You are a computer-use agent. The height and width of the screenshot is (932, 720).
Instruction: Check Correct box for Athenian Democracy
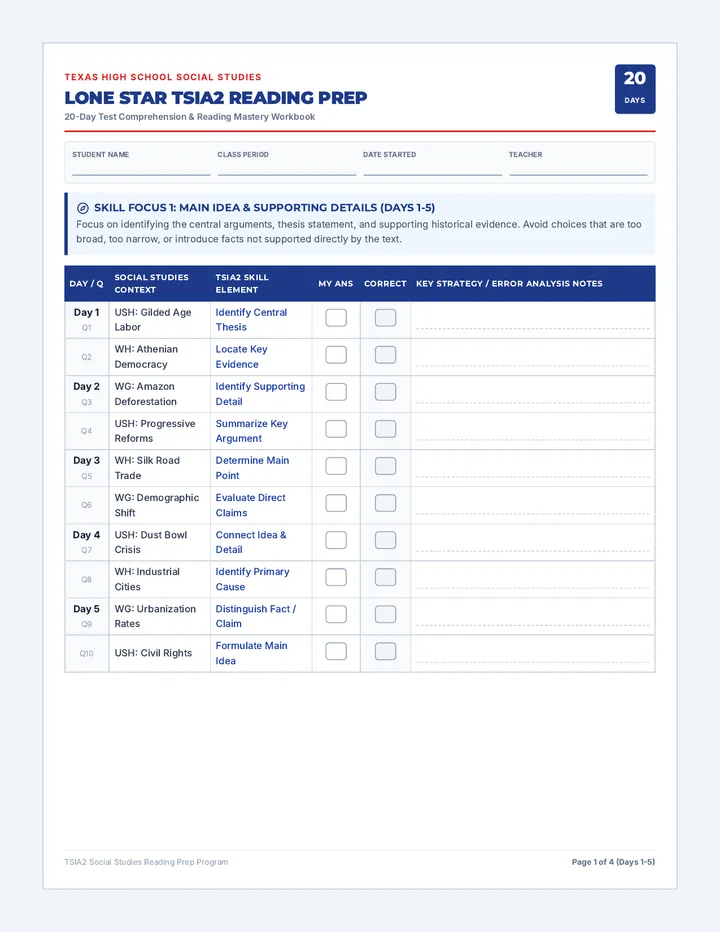pos(385,355)
